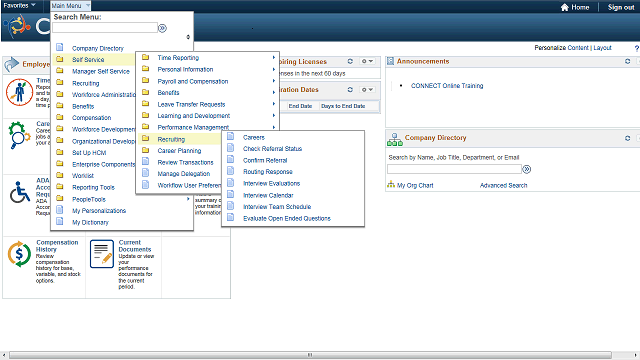Image resolution: width=640 pixels, height=360 pixels.
Task: Refresh the Expiring Licenses pagelet
Action: click(350, 61)
